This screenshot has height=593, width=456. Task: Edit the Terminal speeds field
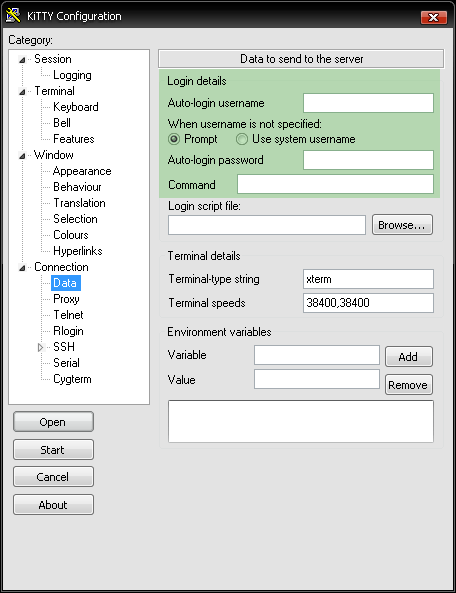point(368,303)
